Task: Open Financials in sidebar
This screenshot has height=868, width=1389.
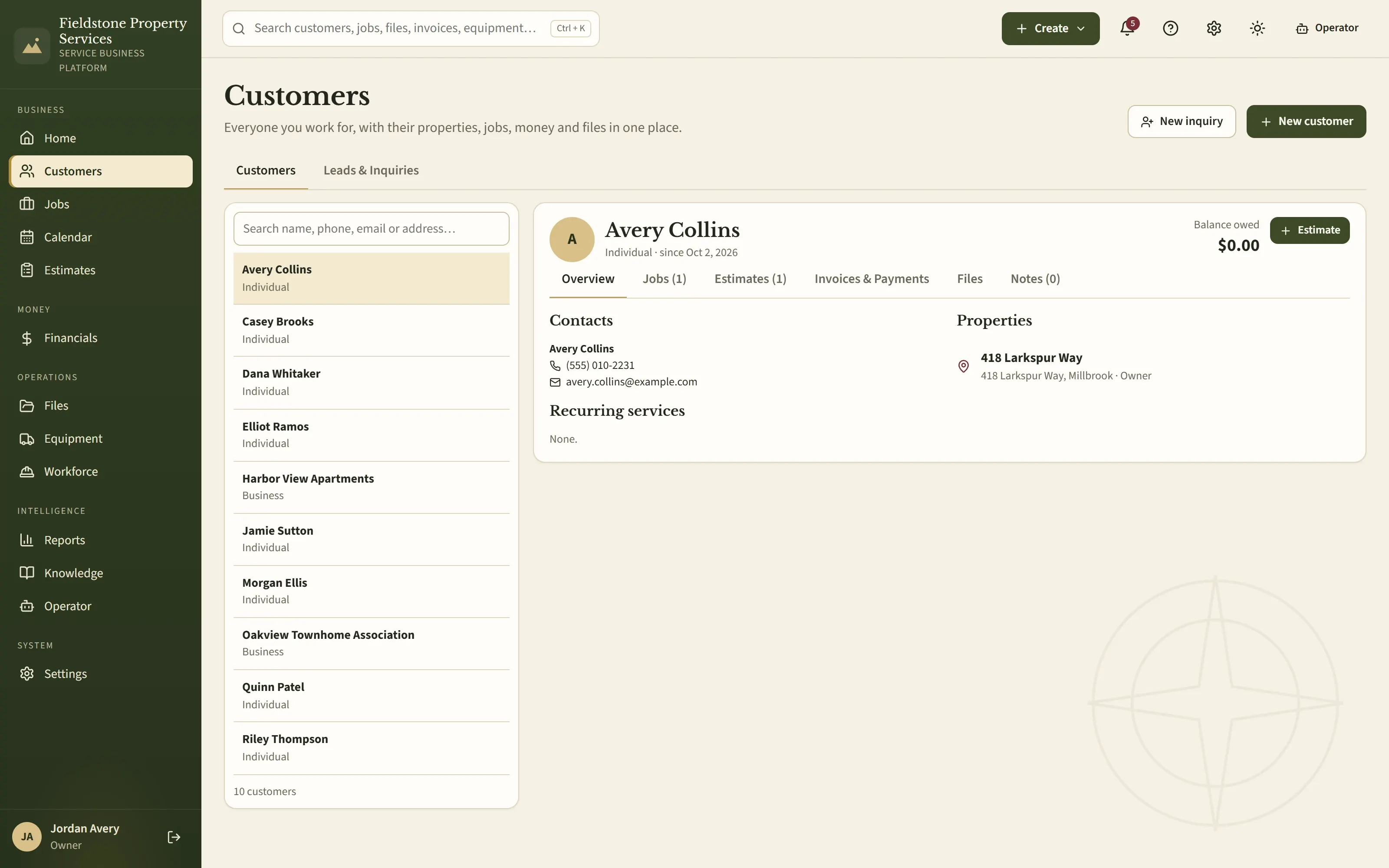Action: click(x=100, y=338)
